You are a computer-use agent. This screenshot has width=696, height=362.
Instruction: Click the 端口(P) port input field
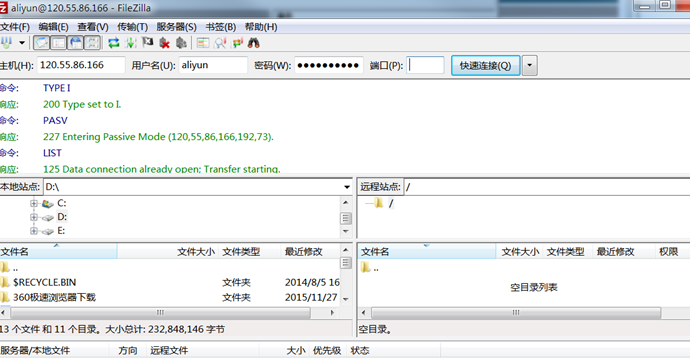point(425,65)
